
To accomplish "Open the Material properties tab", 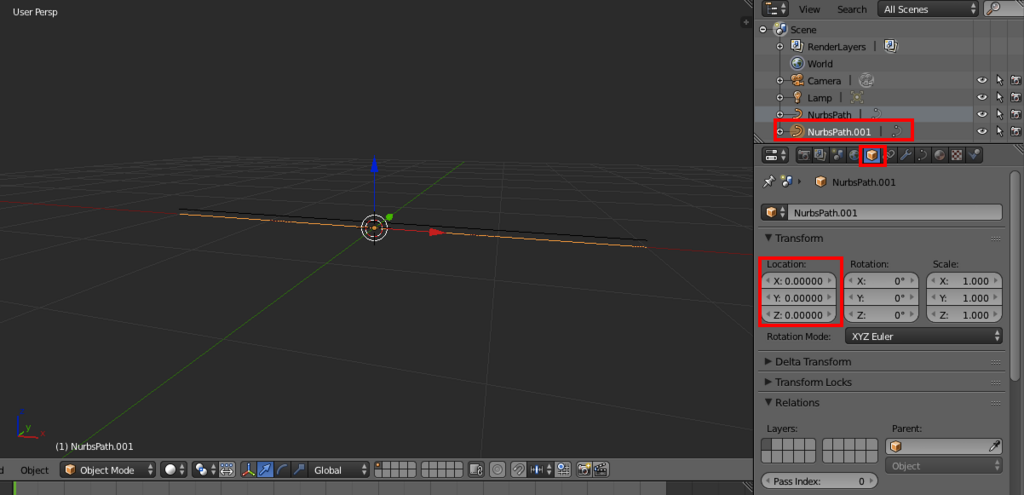I will pyautogui.click(x=939, y=155).
